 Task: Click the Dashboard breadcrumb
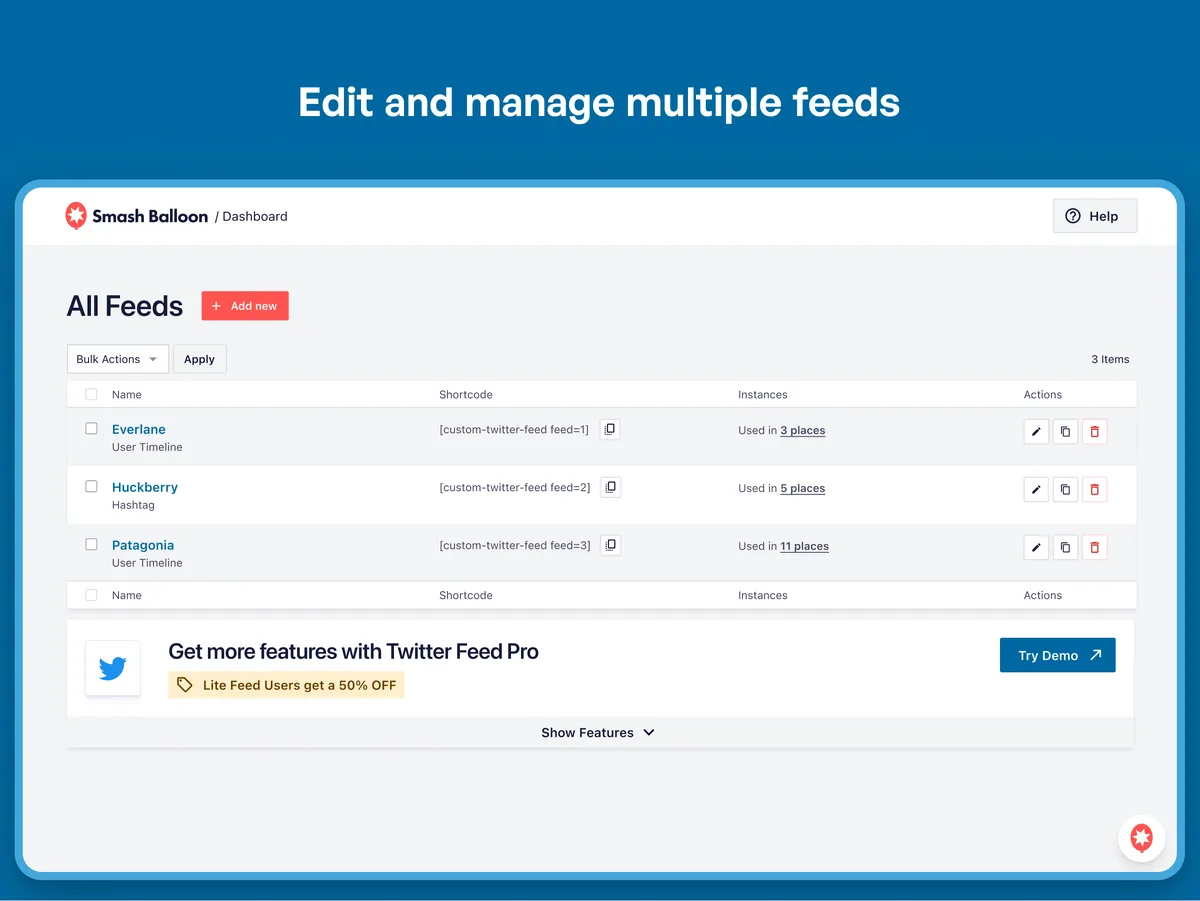point(255,216)
